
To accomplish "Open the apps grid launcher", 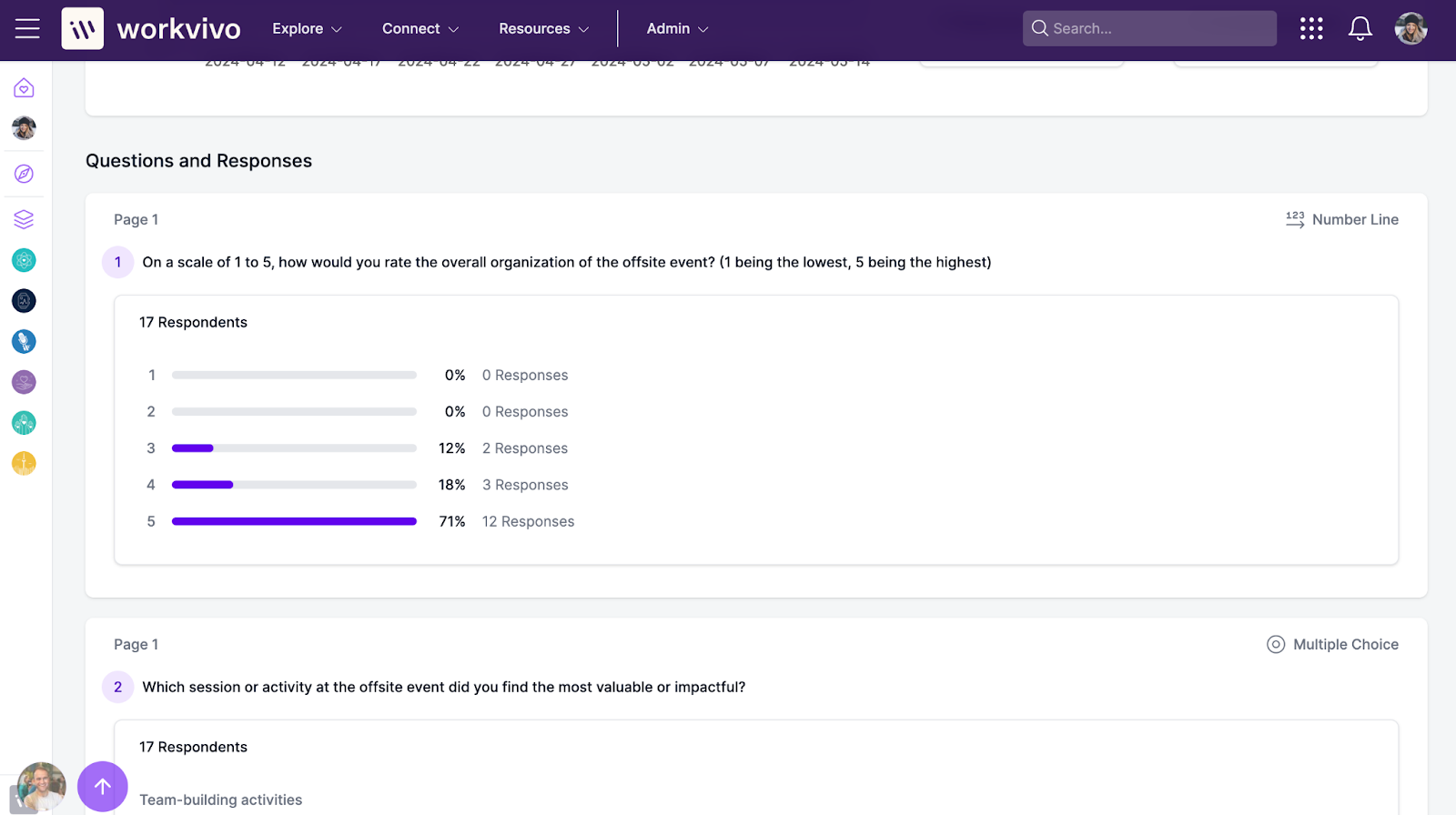I will 1311,29.
